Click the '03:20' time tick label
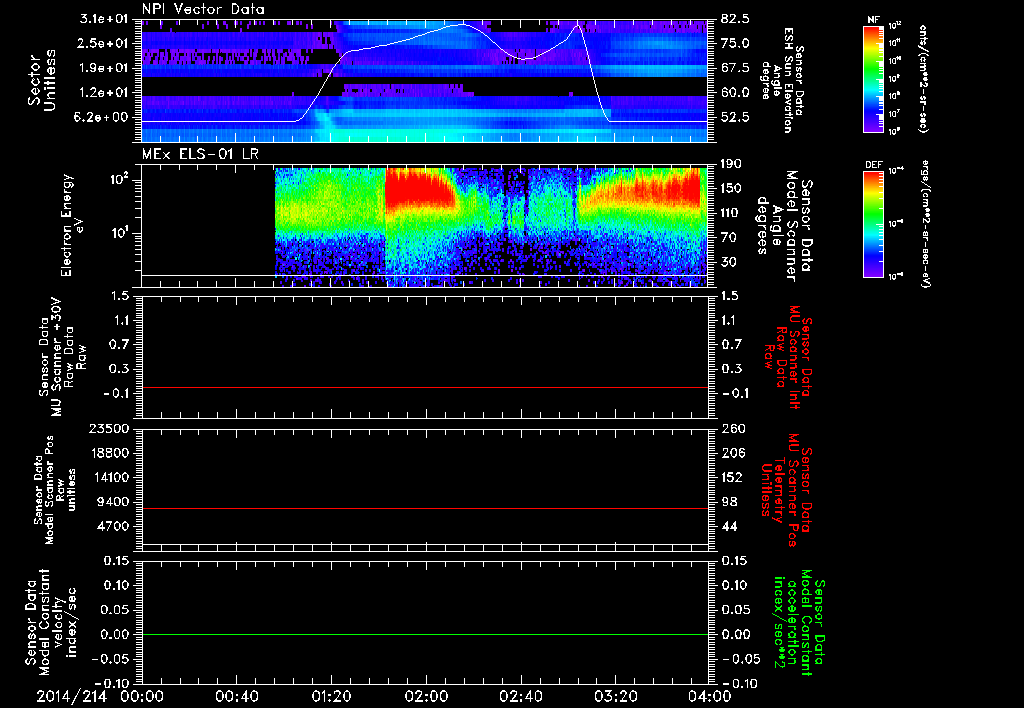The height and width of the screenshot is (708, 1024). click(x=615, y=696)
